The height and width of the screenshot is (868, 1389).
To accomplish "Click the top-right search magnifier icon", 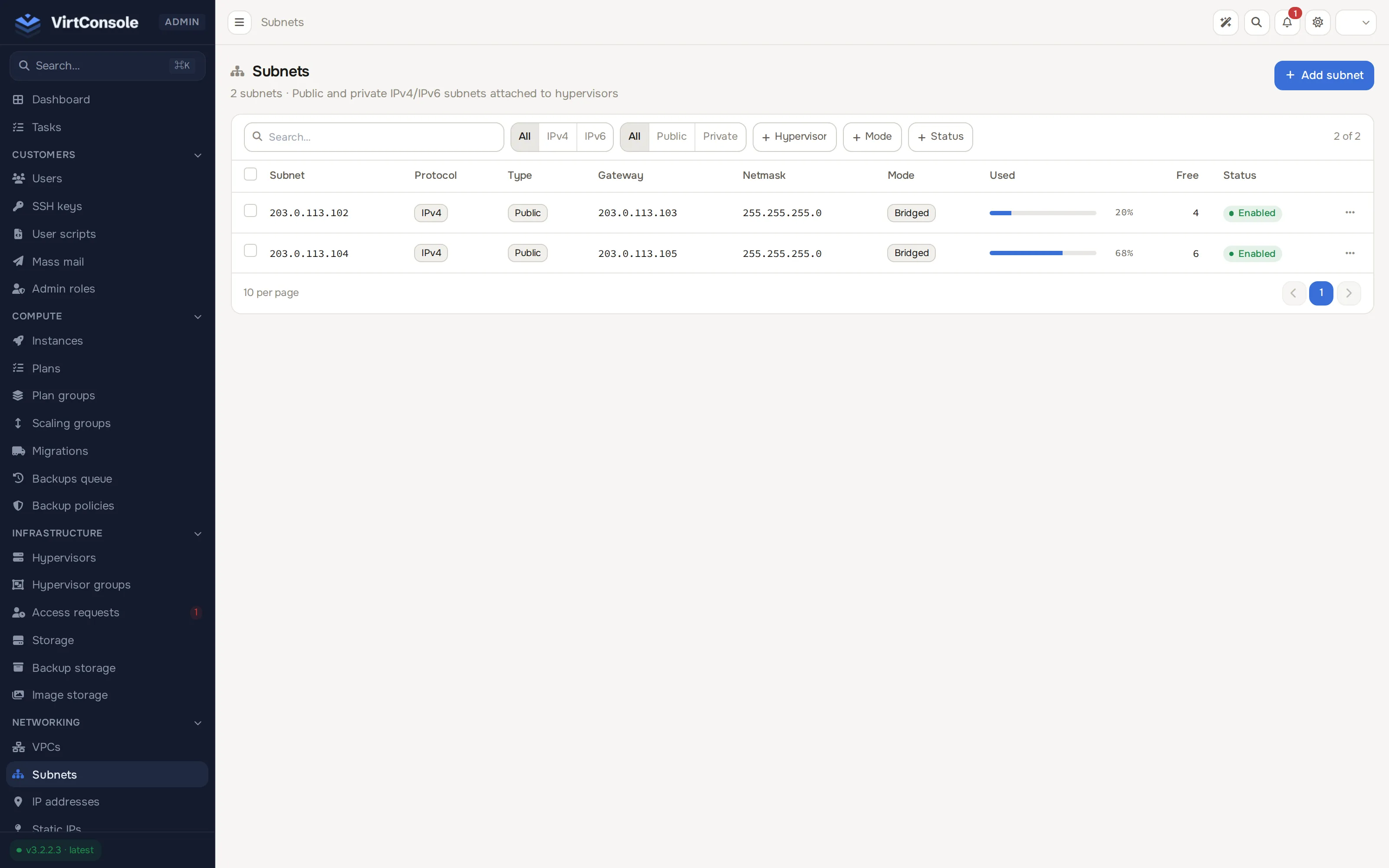I will [1257, 23].
